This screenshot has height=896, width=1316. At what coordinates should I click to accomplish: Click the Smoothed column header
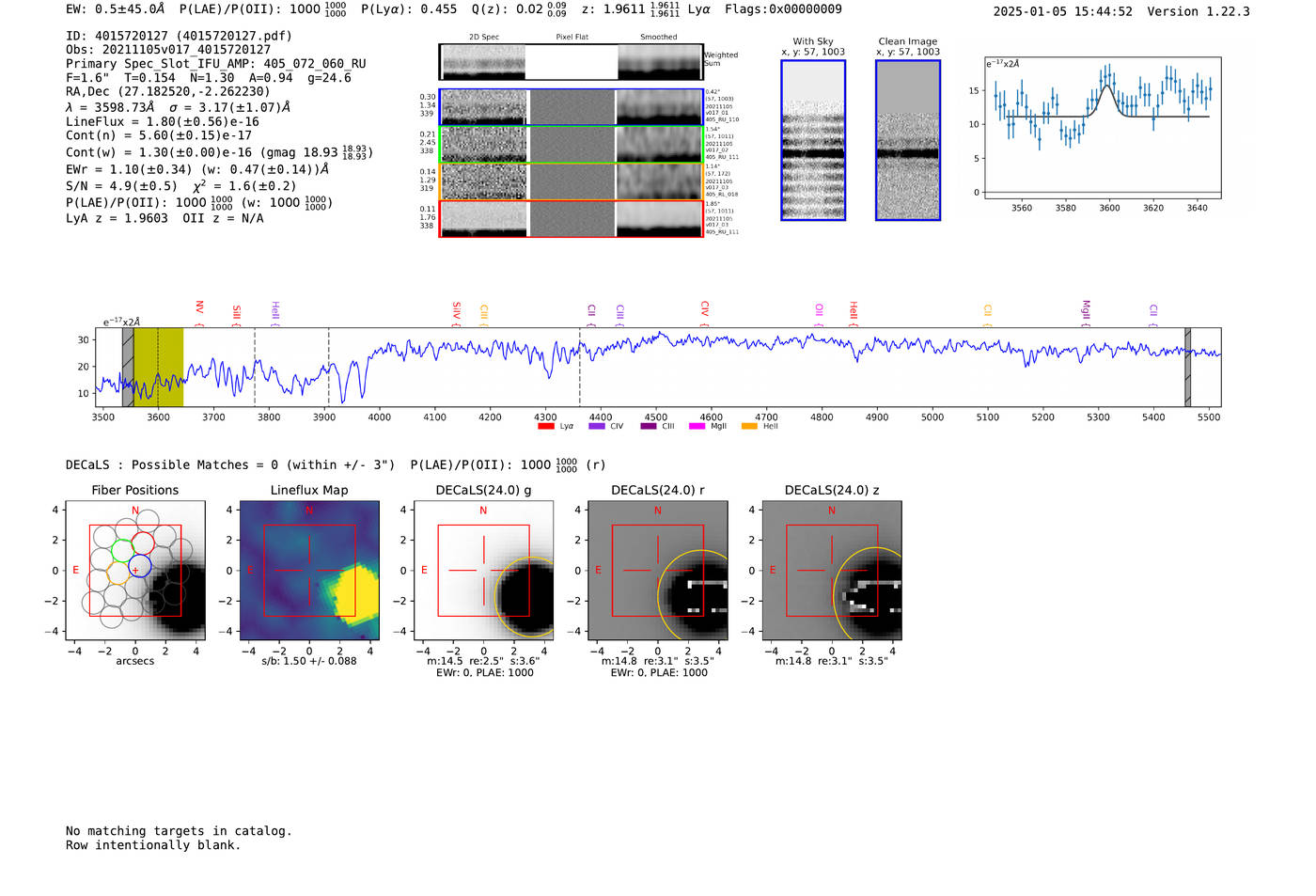(659, 38)
